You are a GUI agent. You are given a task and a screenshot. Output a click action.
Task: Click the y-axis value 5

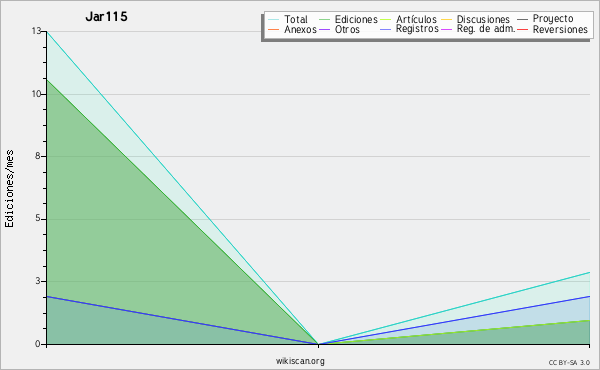38,218
